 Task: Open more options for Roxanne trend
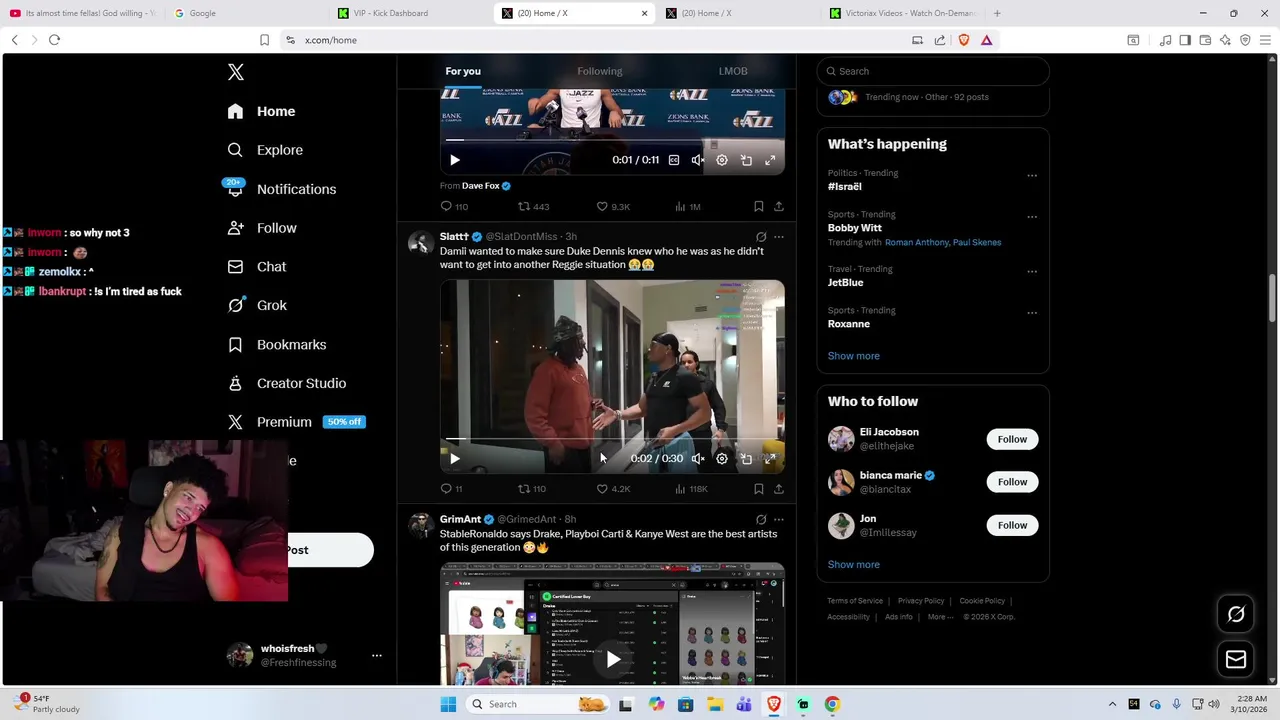pos(1032,313)
